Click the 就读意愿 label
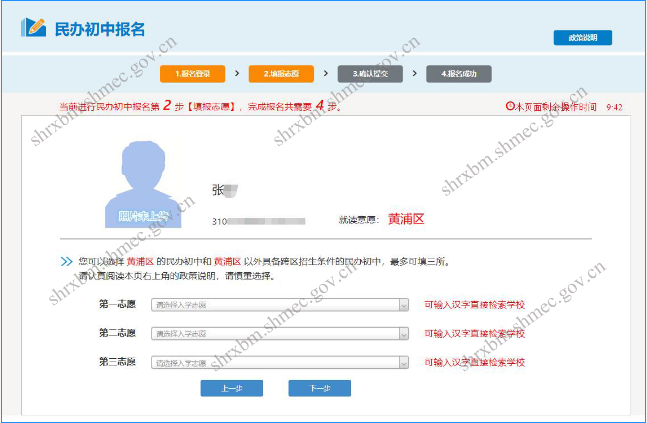647x423 pixels. point(359,220)
